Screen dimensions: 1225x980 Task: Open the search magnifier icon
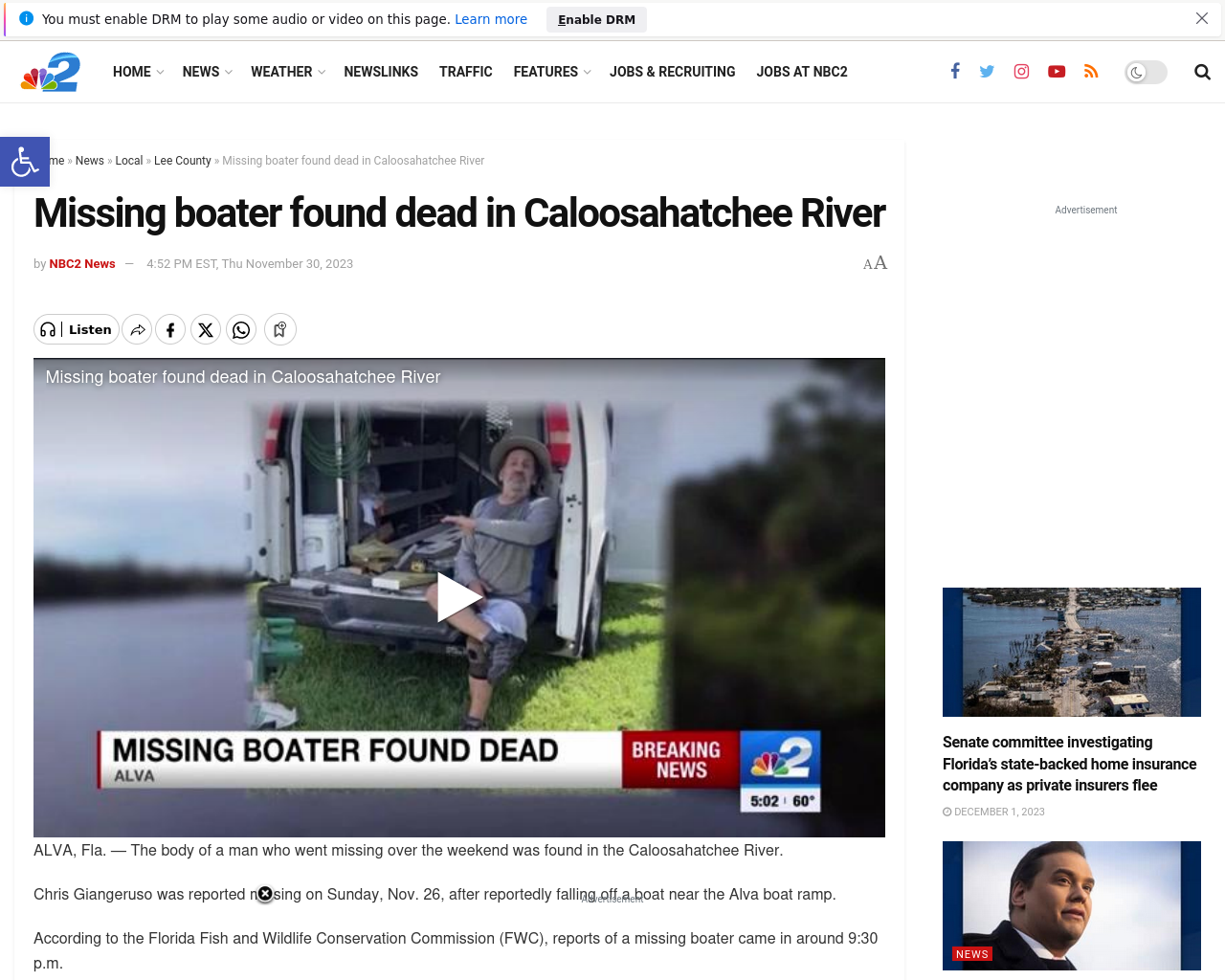pos(1202,72)
